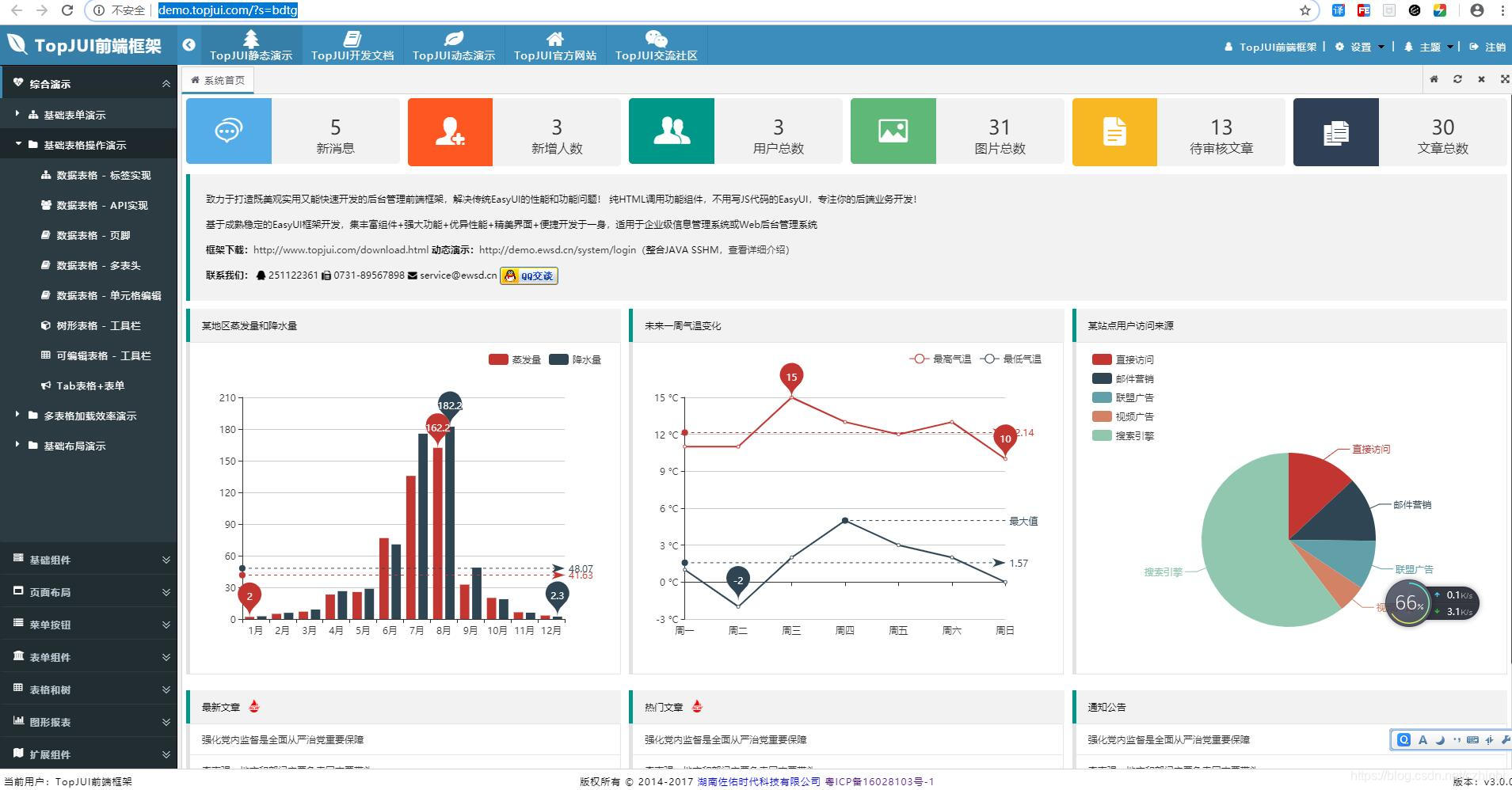Expand the 多表格加载效率演示 tree node
1512x790 pixels.
coord(17,415)
